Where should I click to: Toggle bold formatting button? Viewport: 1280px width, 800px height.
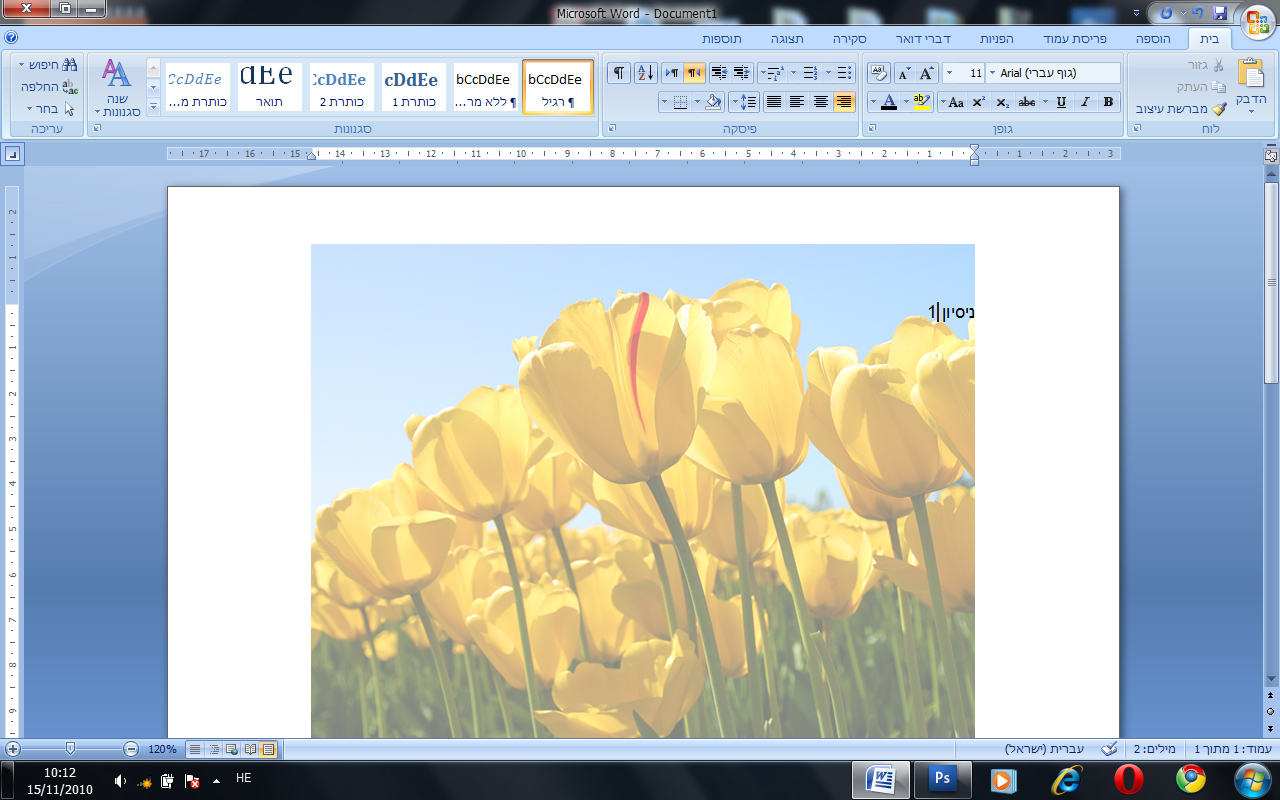click(1108, 102)
